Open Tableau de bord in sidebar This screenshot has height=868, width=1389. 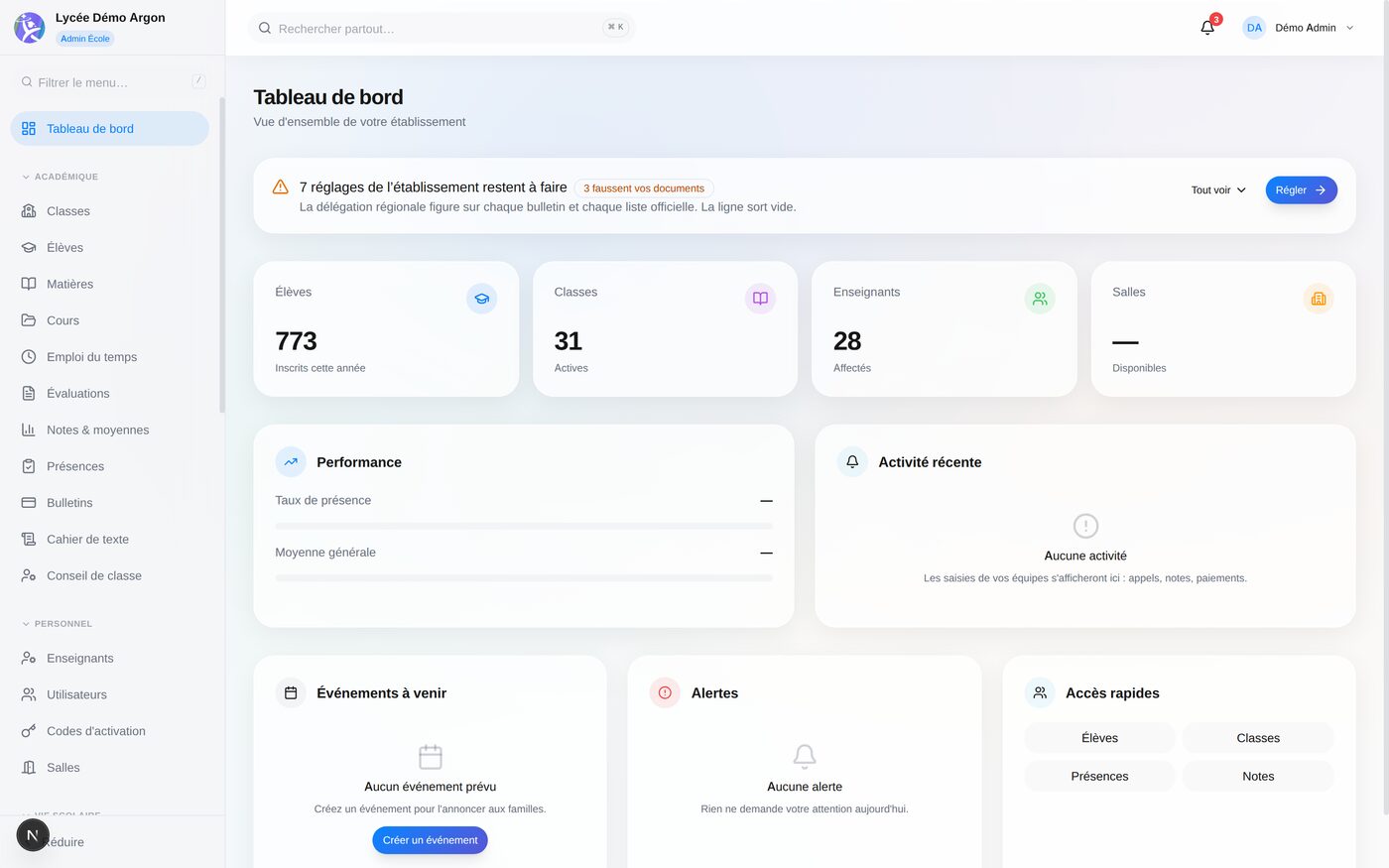tap(109, 129)
